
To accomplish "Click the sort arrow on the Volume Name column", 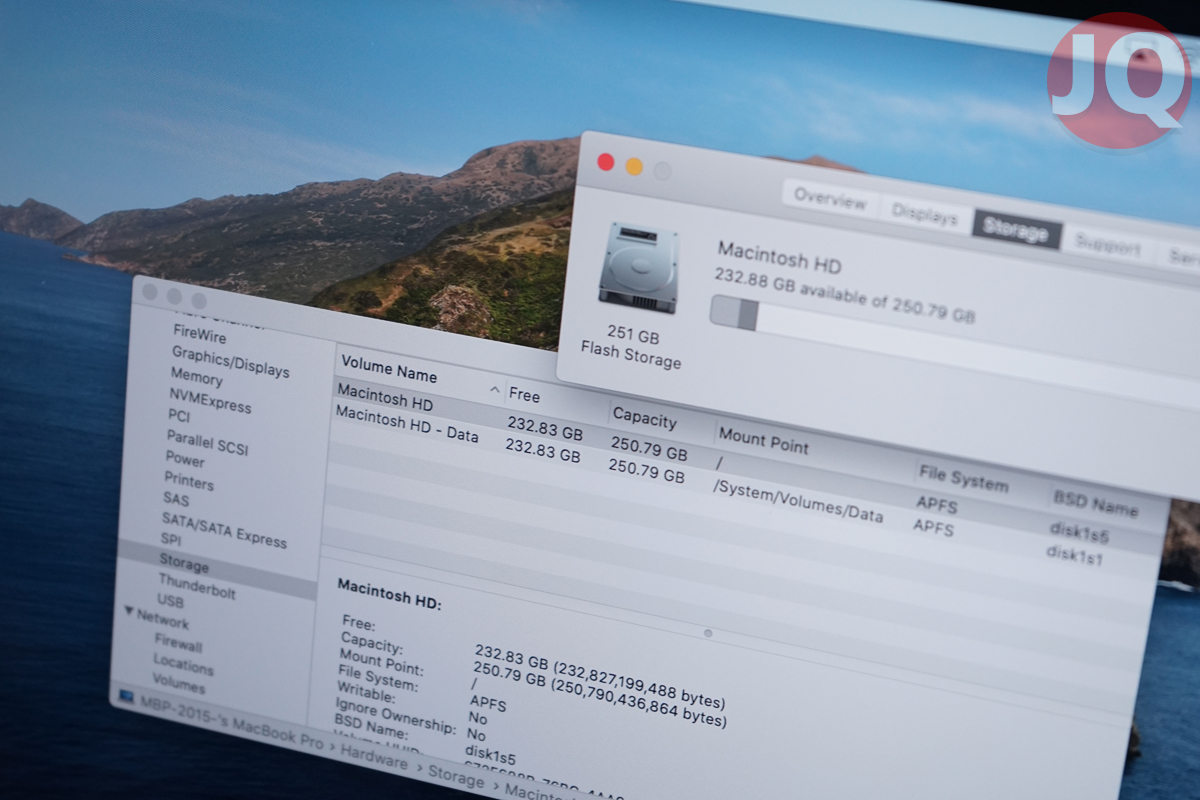I will tap(494, 388).
